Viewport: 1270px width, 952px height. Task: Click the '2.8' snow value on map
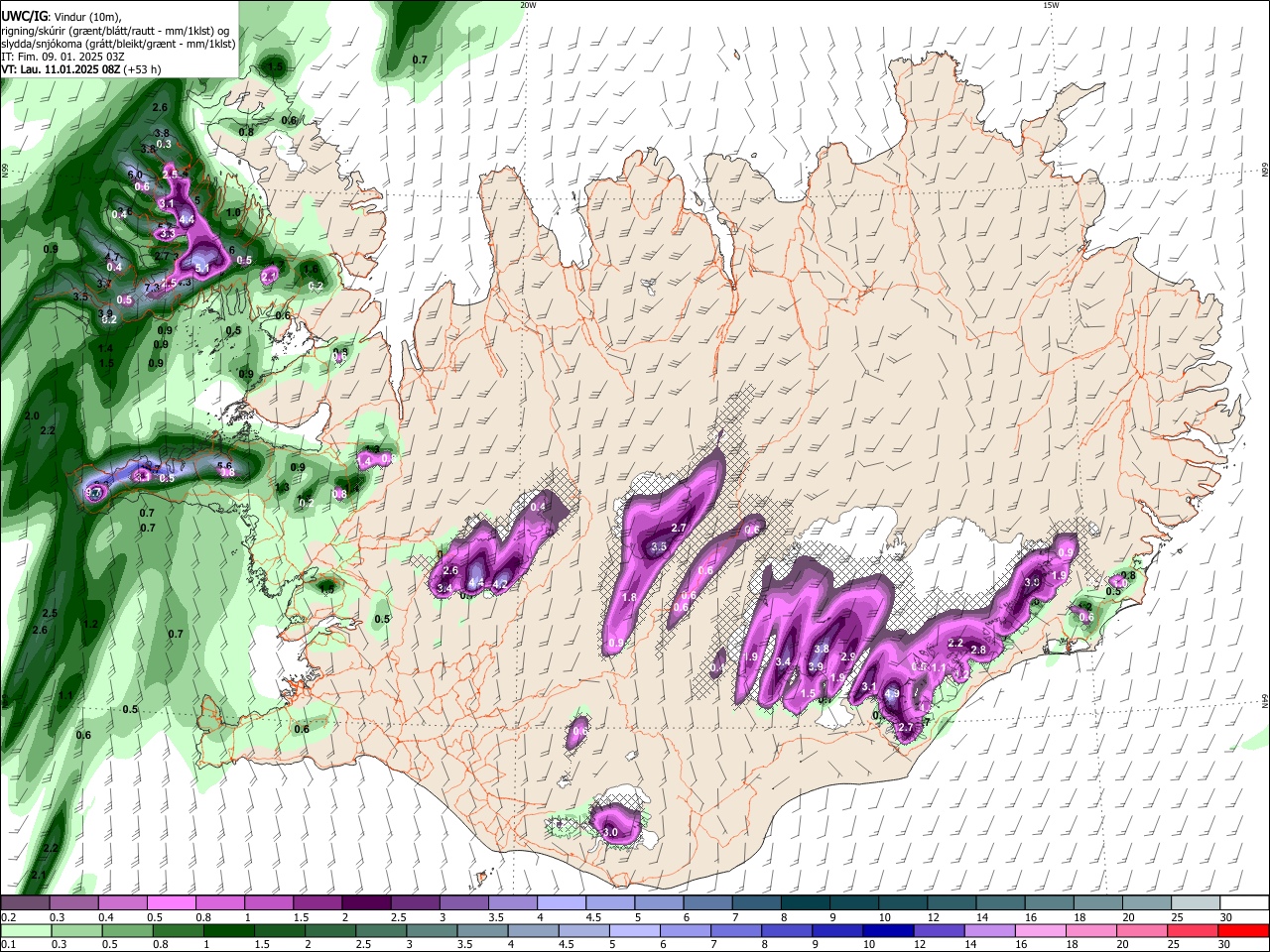[x=977, y=650]
